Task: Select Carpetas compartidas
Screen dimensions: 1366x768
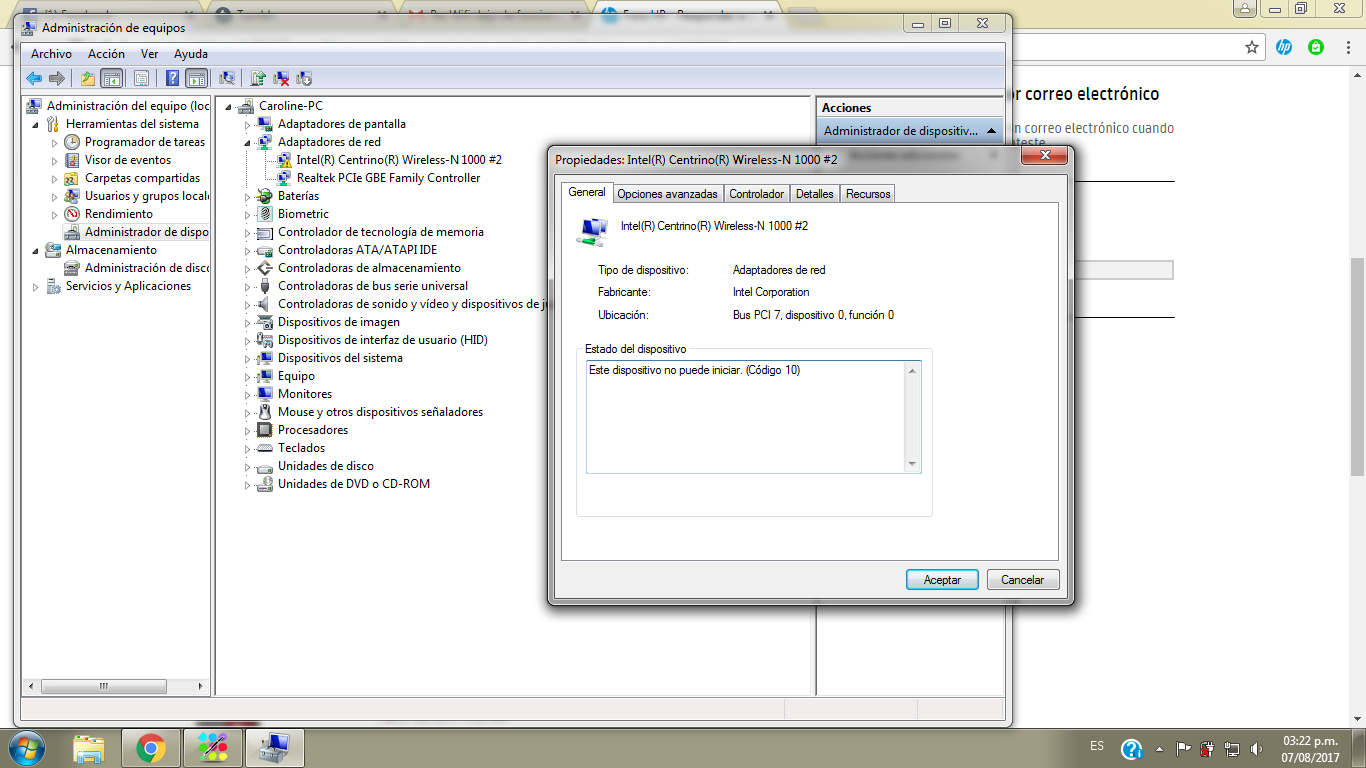Action: [x=142, y=178]
